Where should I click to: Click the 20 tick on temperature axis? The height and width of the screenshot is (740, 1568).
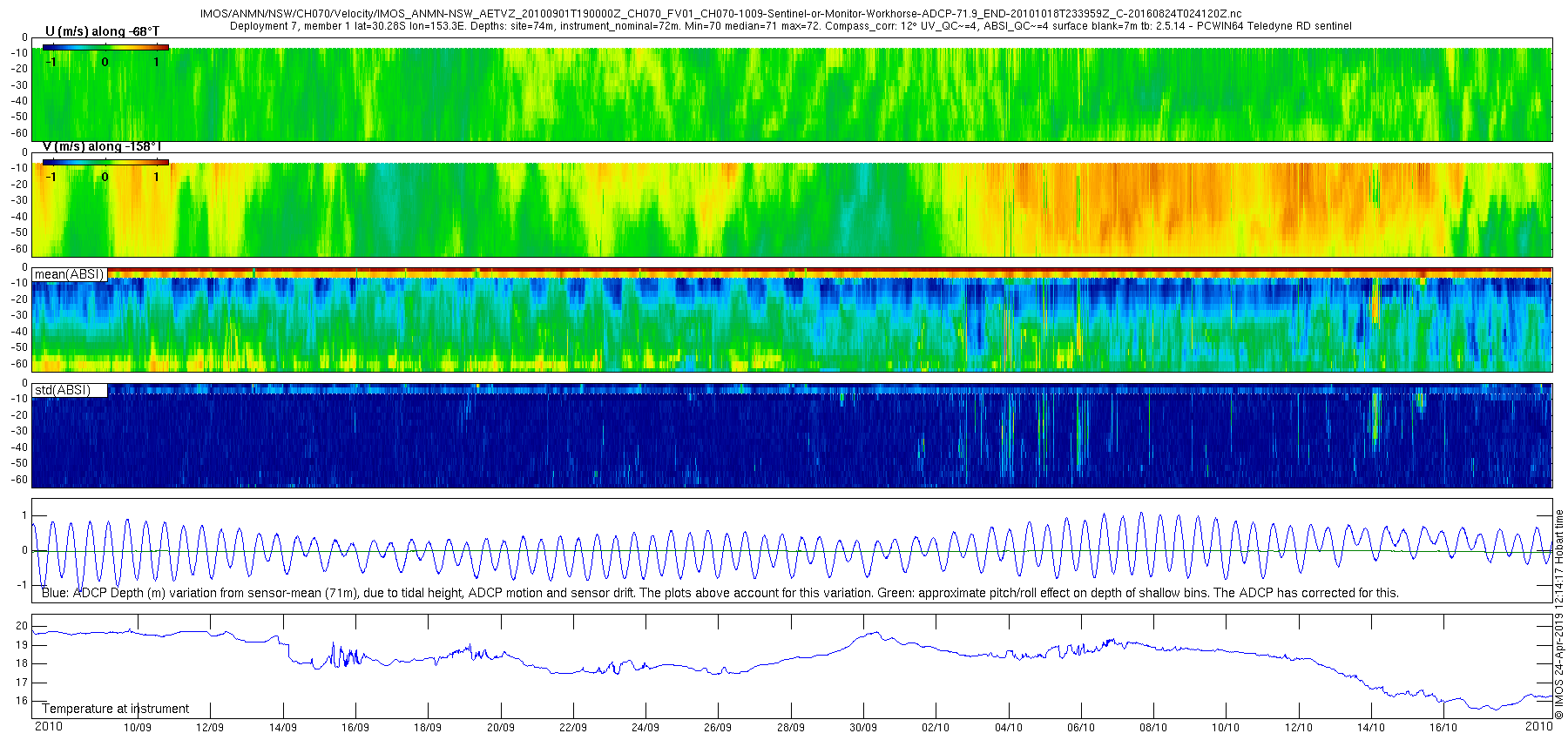coord(22,625)
